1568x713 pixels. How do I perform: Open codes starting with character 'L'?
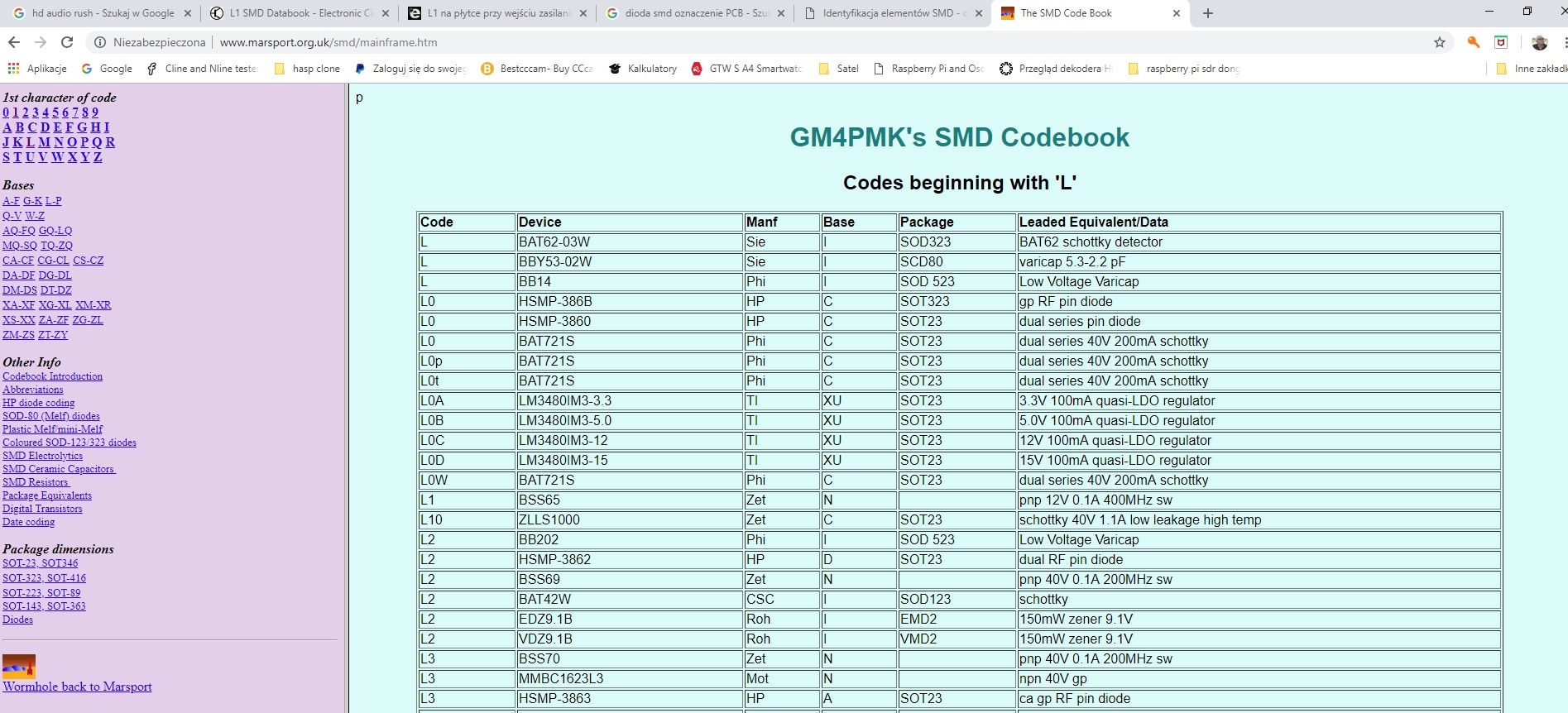pyautogui.click(x=31, y=142)
